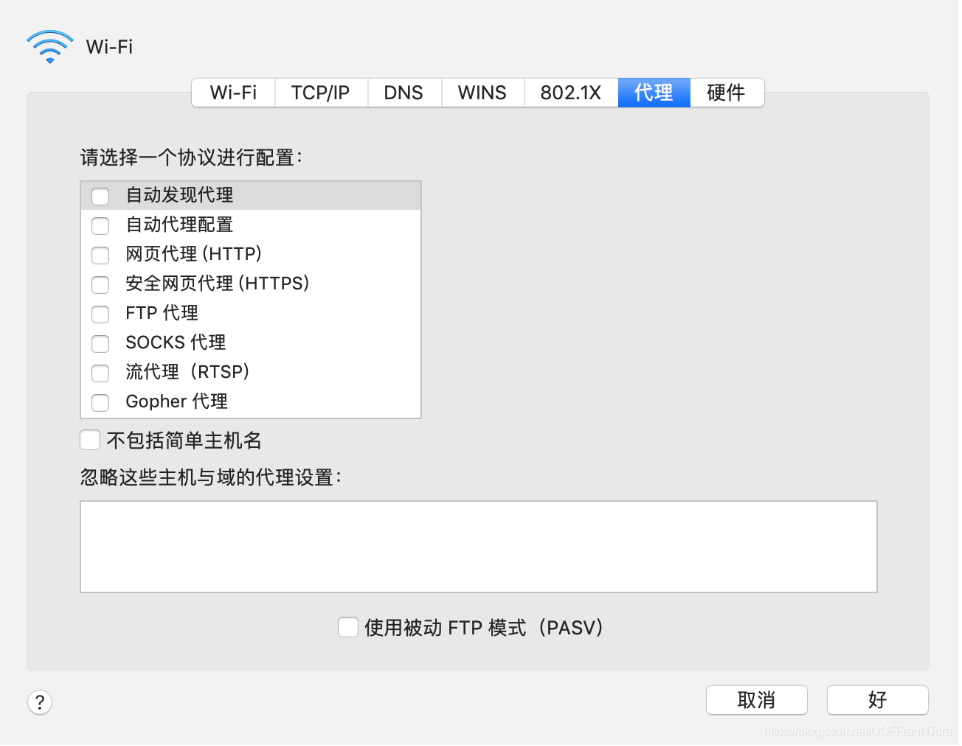
Task: Check 网页代理 (HTTP) option
Action: coord(100,255)
